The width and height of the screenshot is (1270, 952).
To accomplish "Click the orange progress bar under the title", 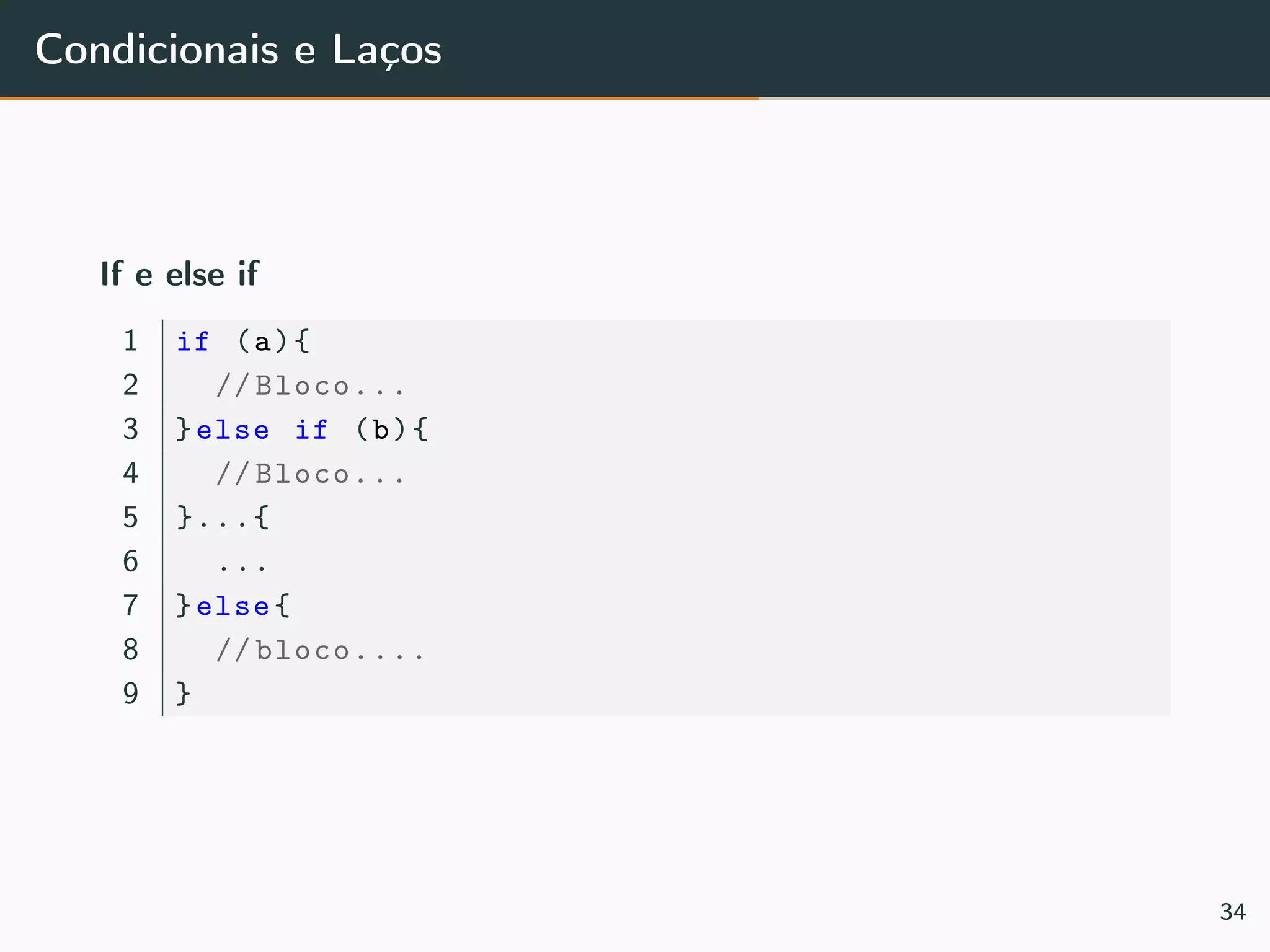I will [x=380, y=98].
